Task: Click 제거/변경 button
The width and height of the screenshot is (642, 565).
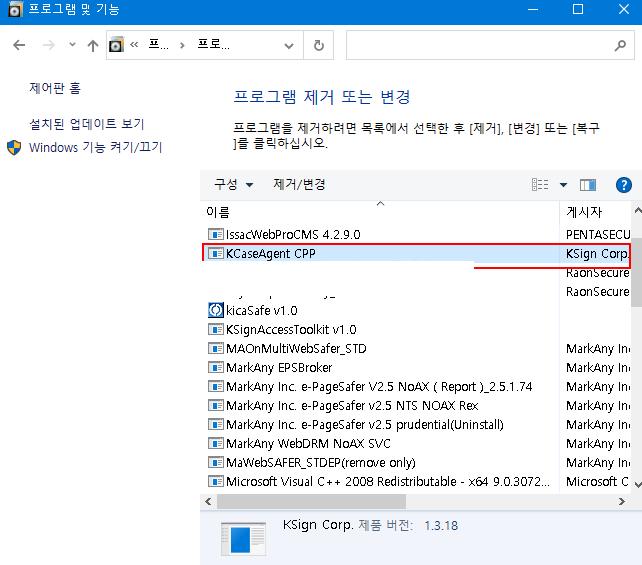Action: 299,185
